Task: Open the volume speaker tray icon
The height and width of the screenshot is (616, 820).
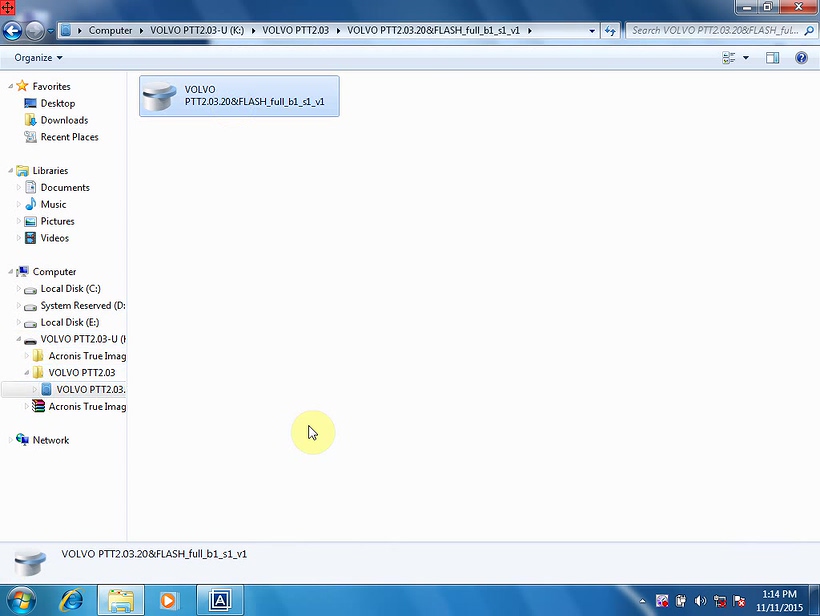Action: [x=700, y=601]
